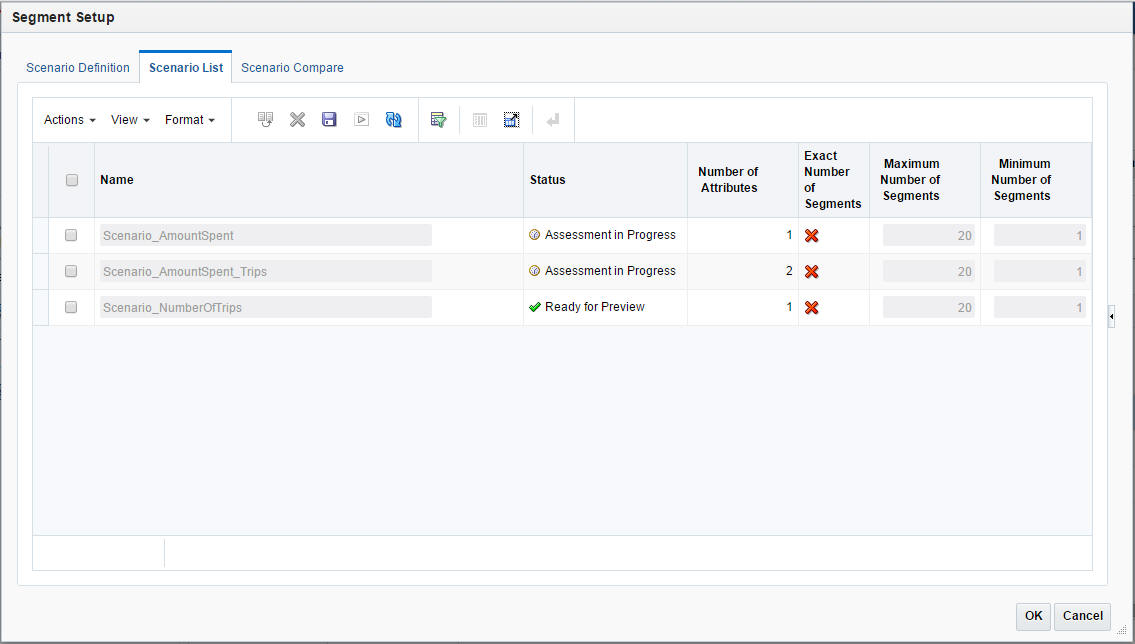Click the run scenario play icon
1135x644 pixels.
pyautogui.click(x=361, y=119)
